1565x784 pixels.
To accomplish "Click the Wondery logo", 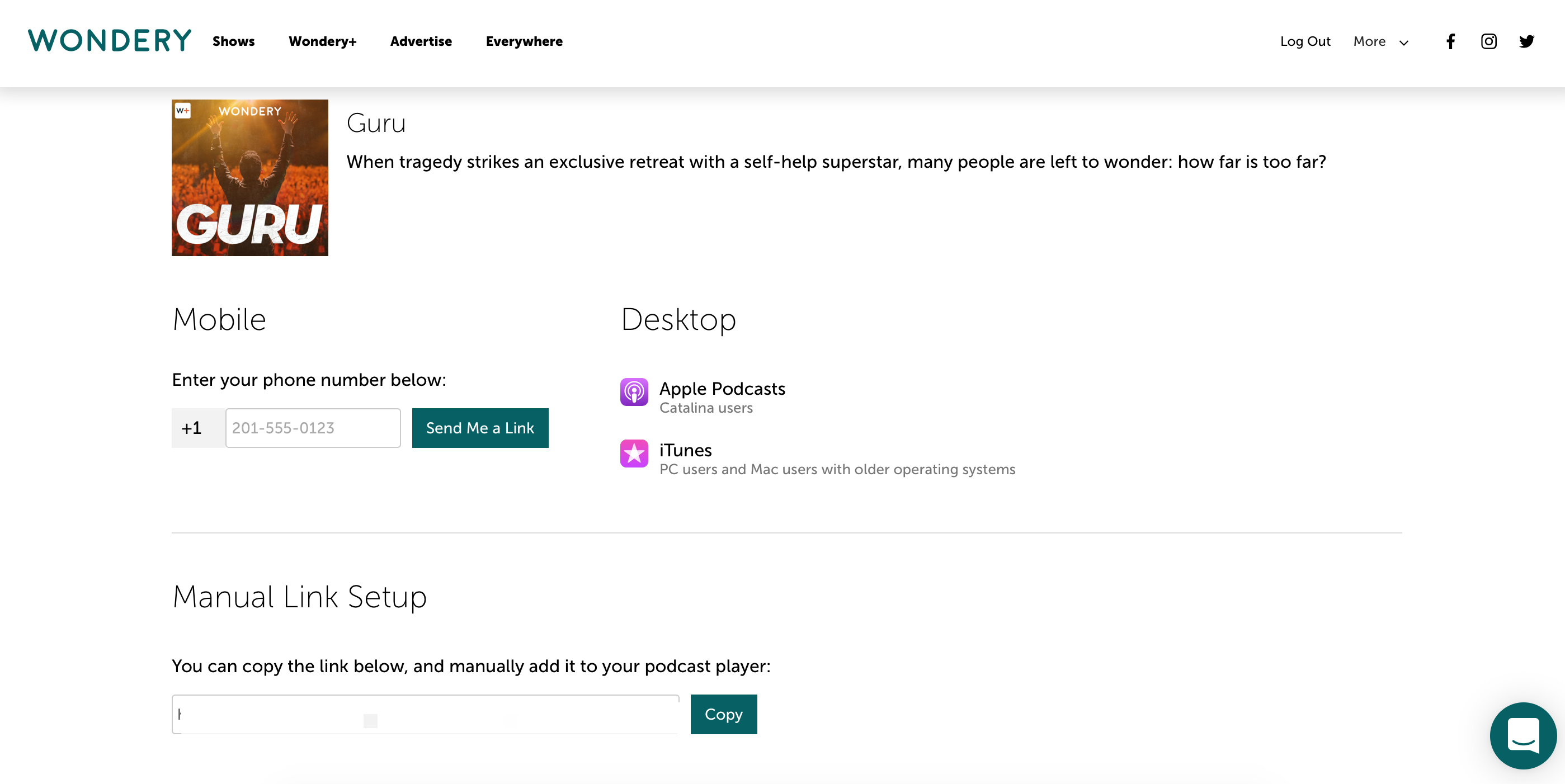I will click(x=110, y=41).
